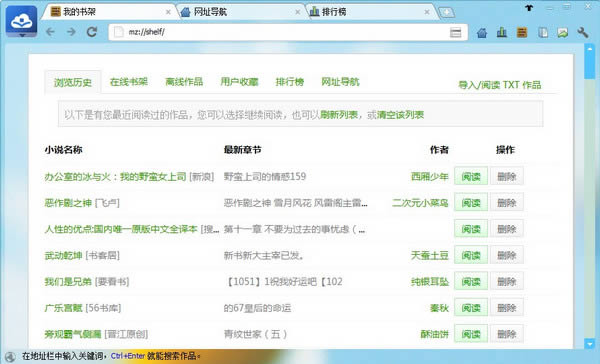This screenshot has height=364, width=600.
Task: Select the 离线作品 page tab
Action: 184,82
